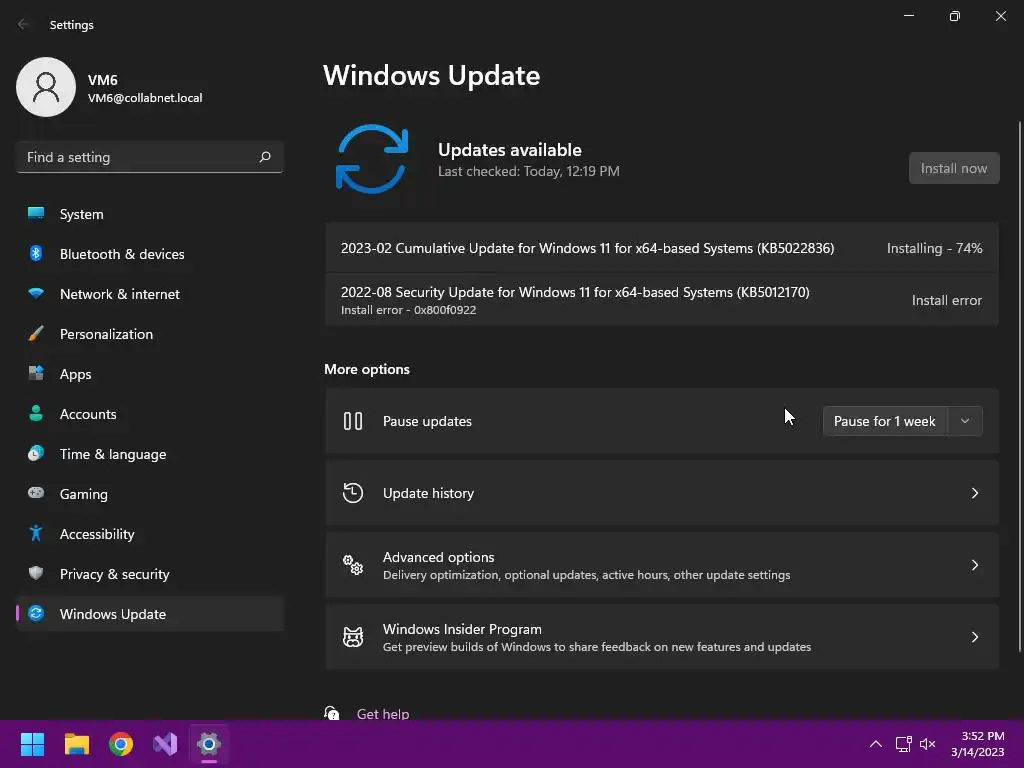1024x768 pixels.
Task: Open Privacy & security settings
Action: (150, 574)
